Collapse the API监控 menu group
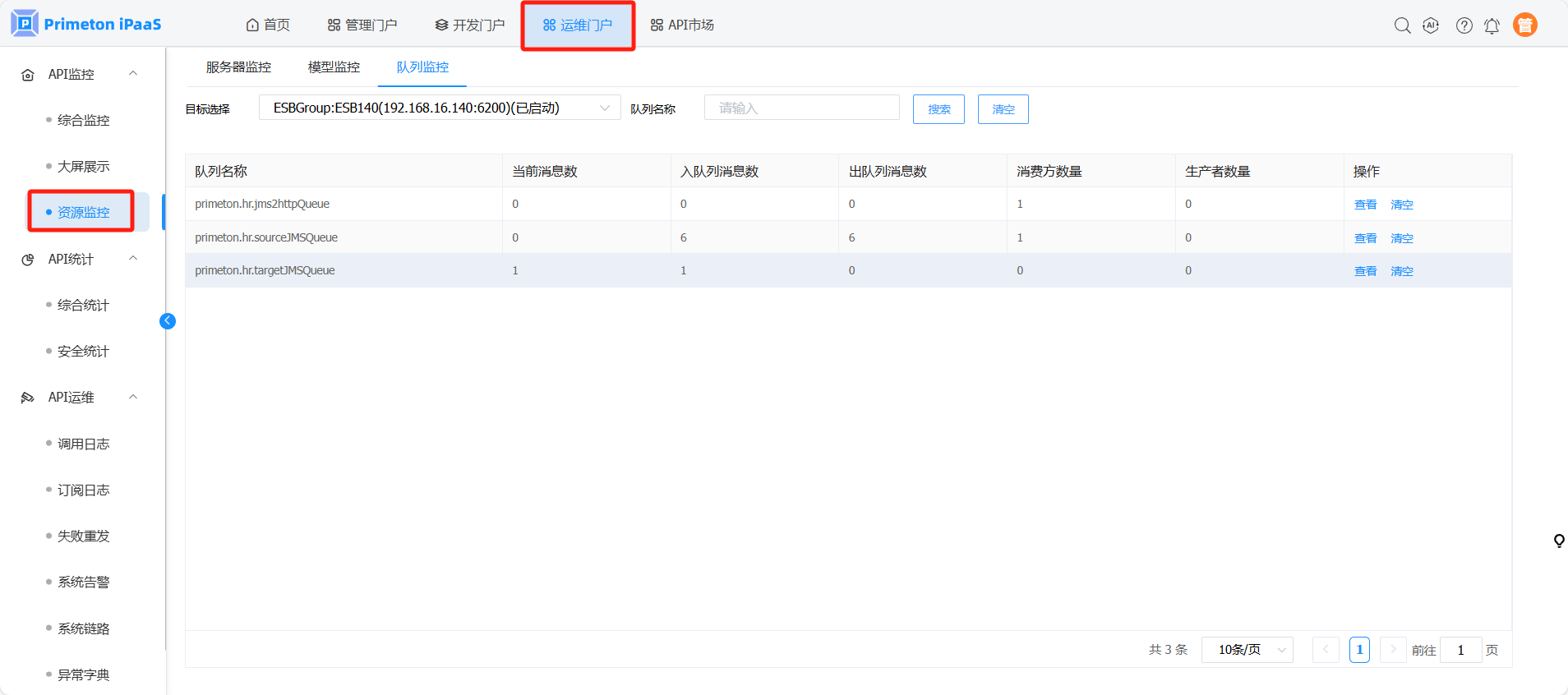Viewport: 1568px width, 695px height. pyautogui.click(x=133, y=74)
